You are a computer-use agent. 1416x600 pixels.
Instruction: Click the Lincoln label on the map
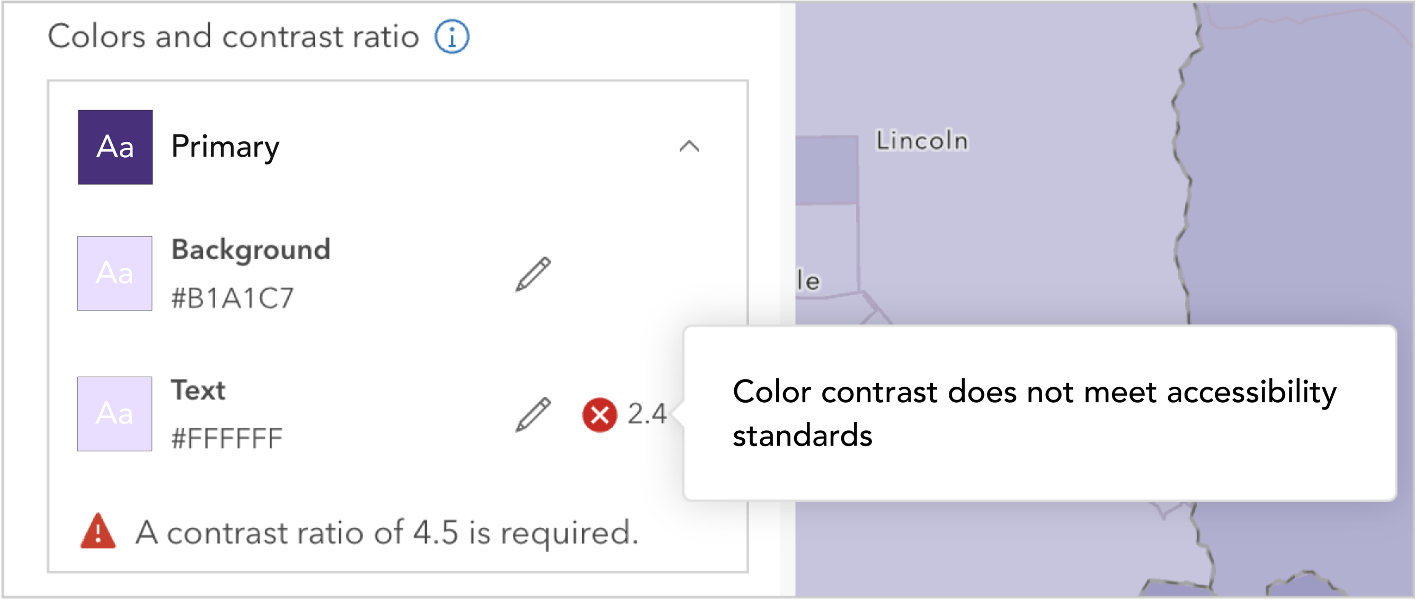(x=921, y=140)
